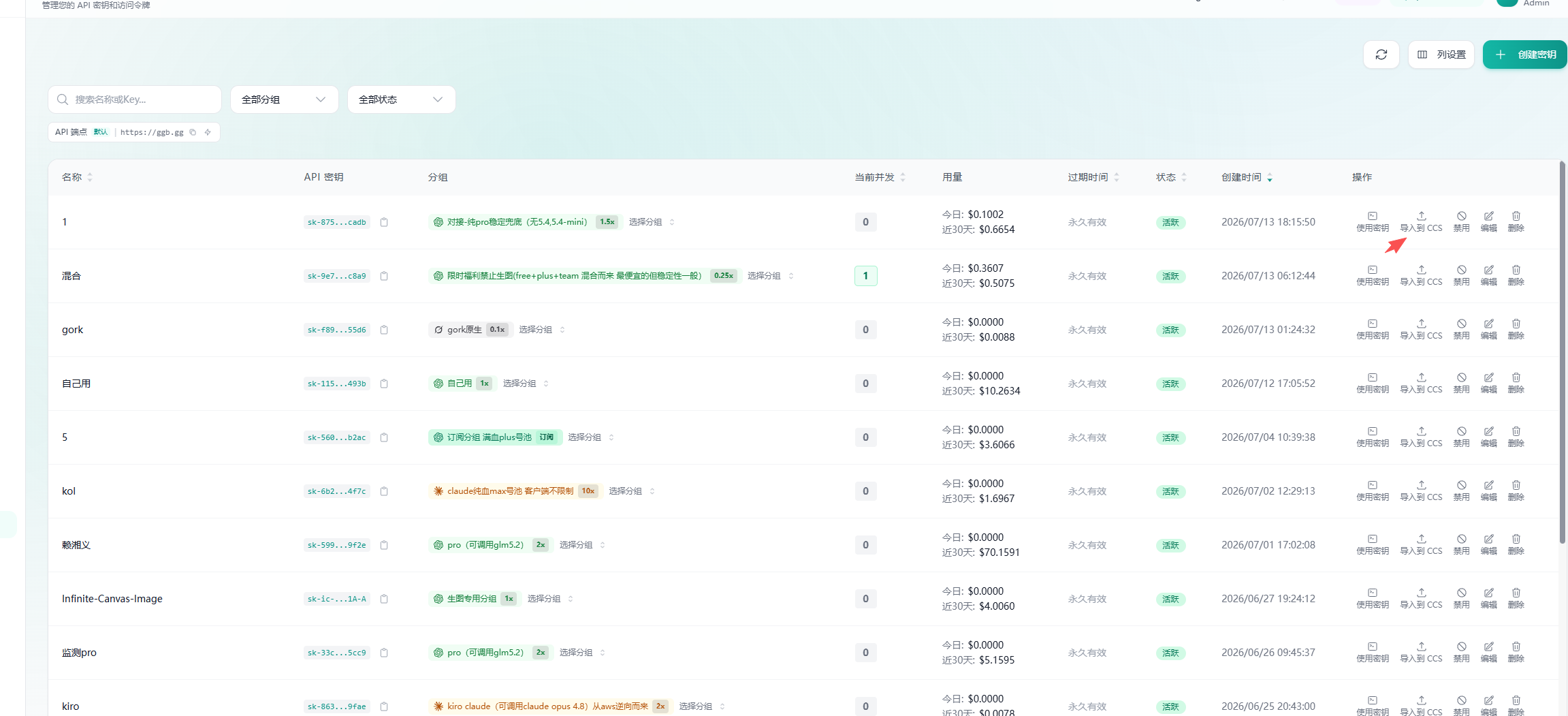The image size is (1568, 716).
Task: Delete the 赖湘义 key
Action: click(1516, 544)
